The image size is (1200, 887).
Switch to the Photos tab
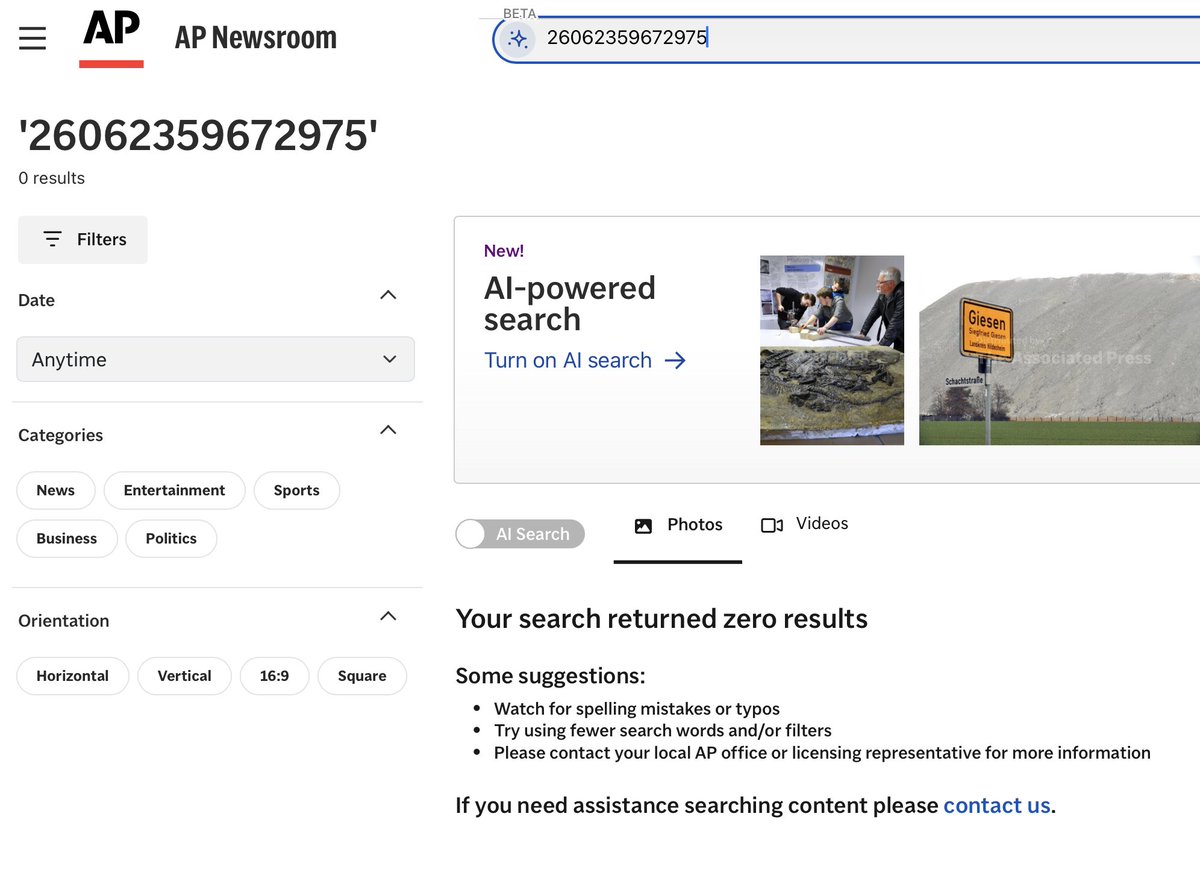[678, 525]
